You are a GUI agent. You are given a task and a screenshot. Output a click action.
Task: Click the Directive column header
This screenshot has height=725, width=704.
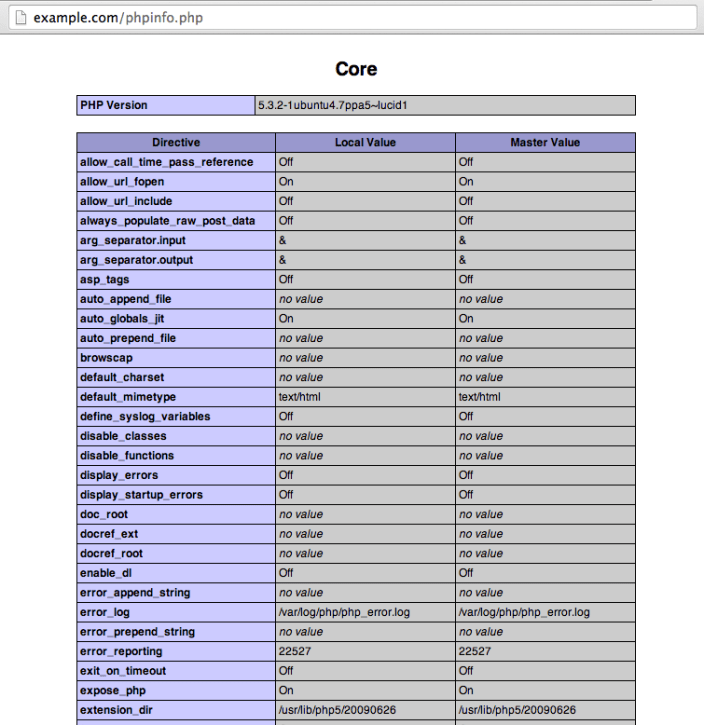pos(176,142)
